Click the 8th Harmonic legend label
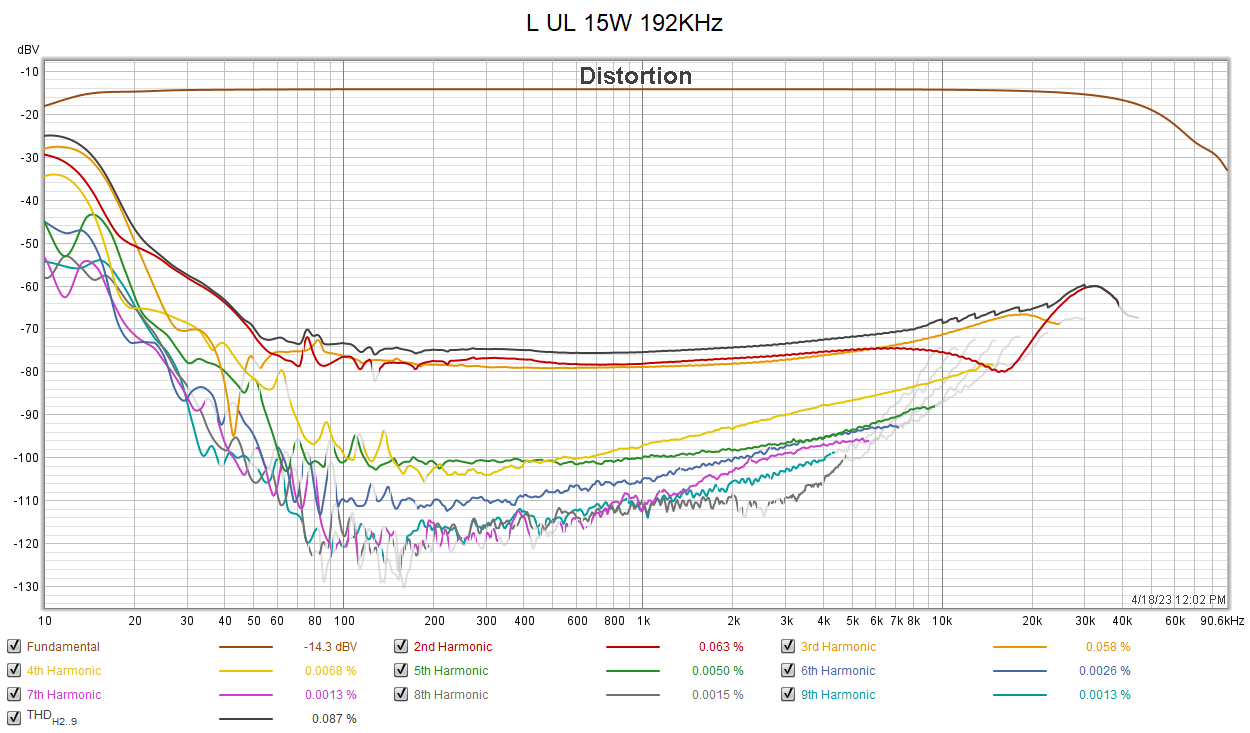Viewport: 1250px width, 733px height. point(451,695)
